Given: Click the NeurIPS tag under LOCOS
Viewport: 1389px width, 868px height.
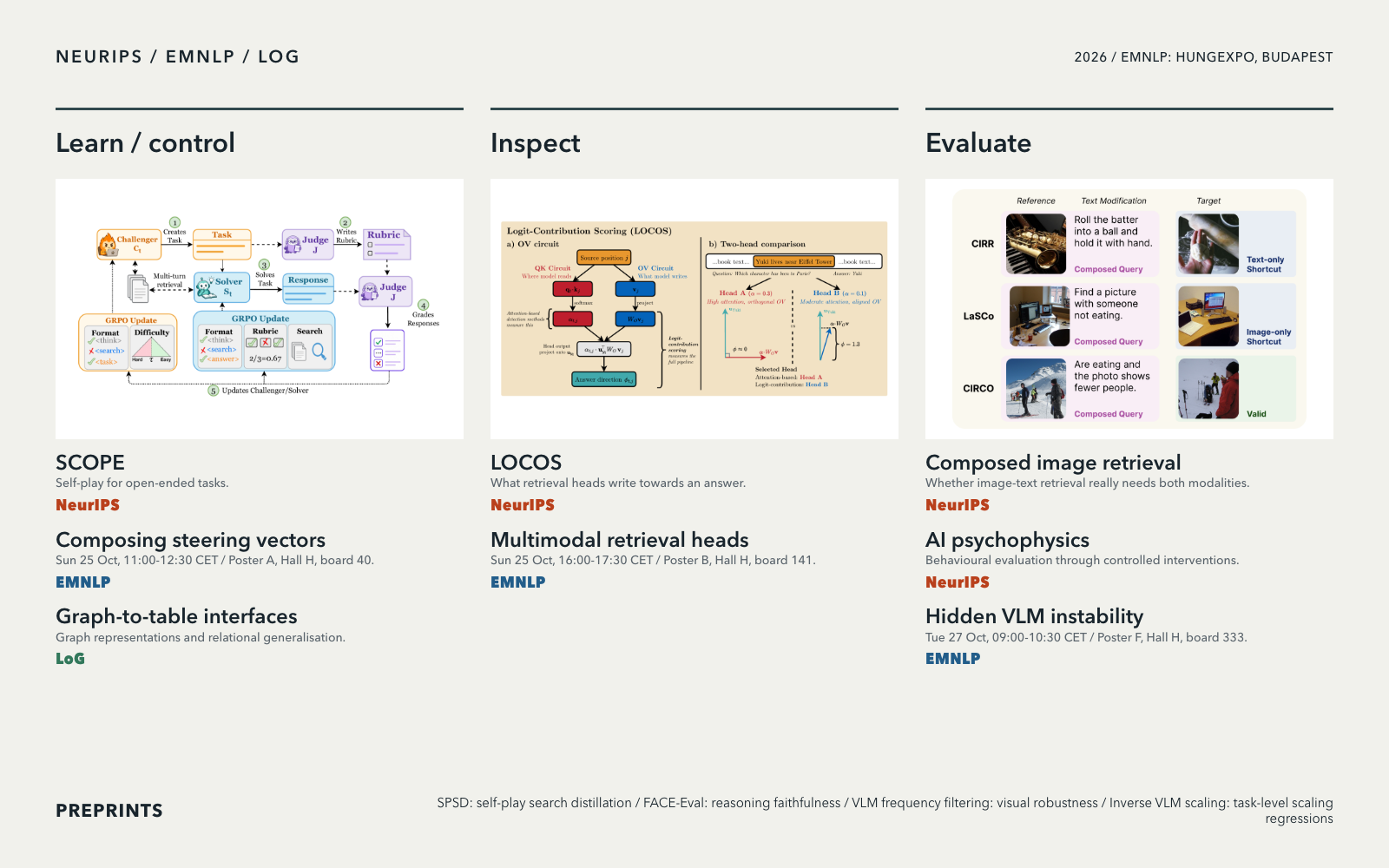Looking at the screenshot, I should coord(523,505).
